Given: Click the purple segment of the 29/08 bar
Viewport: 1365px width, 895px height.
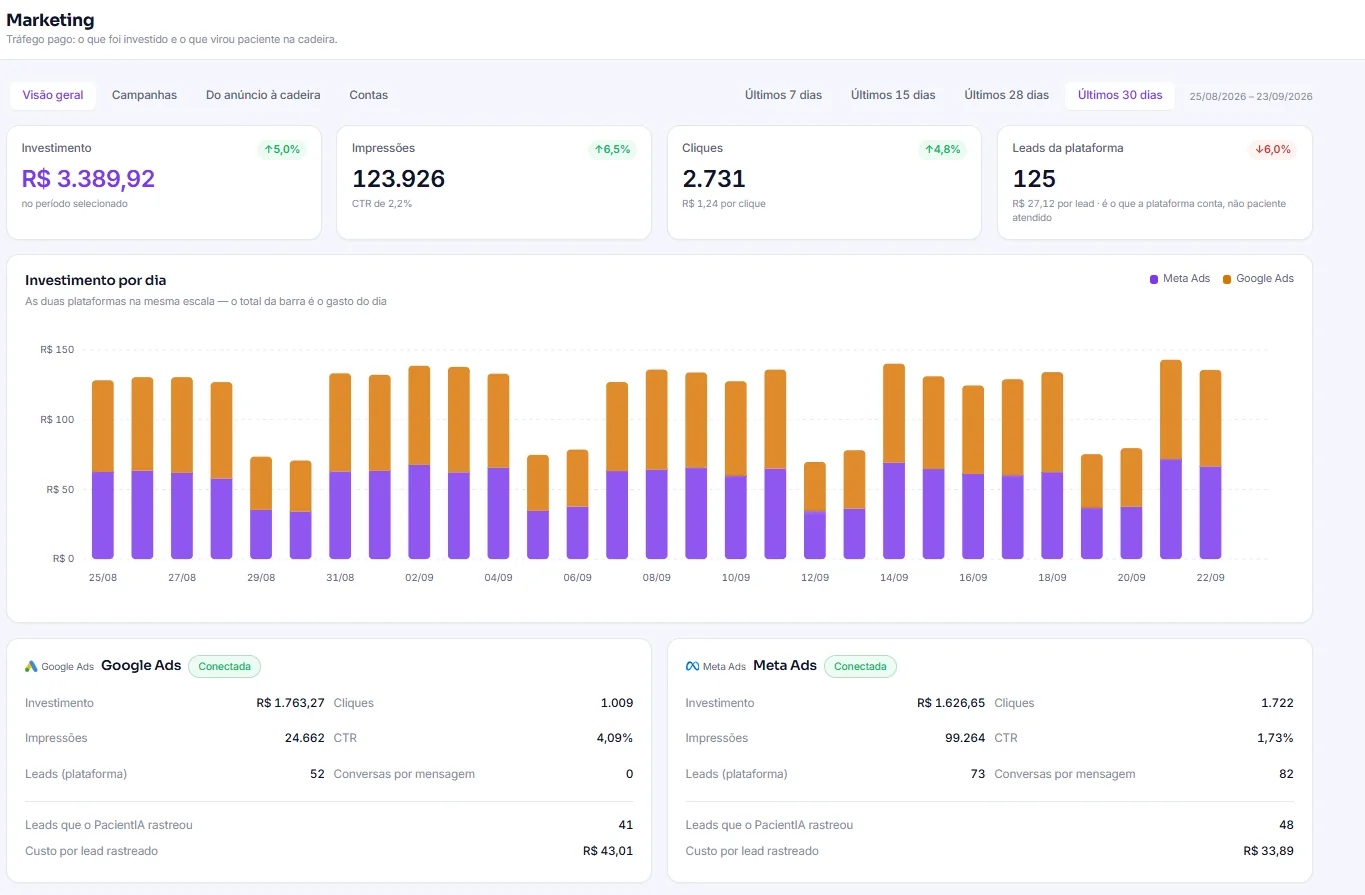Looking at the screenshot, I should coord(261,534).
